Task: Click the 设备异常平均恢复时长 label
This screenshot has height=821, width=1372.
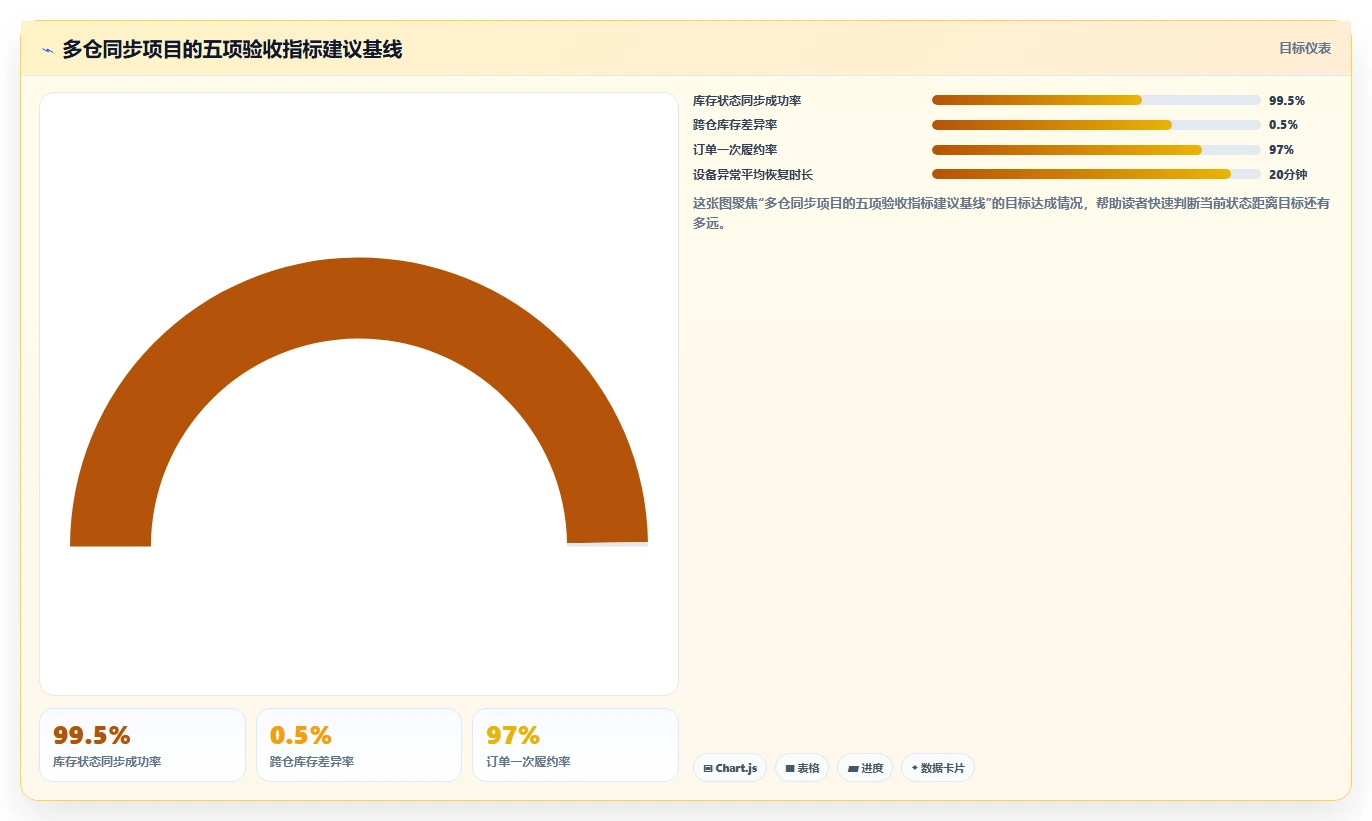Action: tap(753, 175)
